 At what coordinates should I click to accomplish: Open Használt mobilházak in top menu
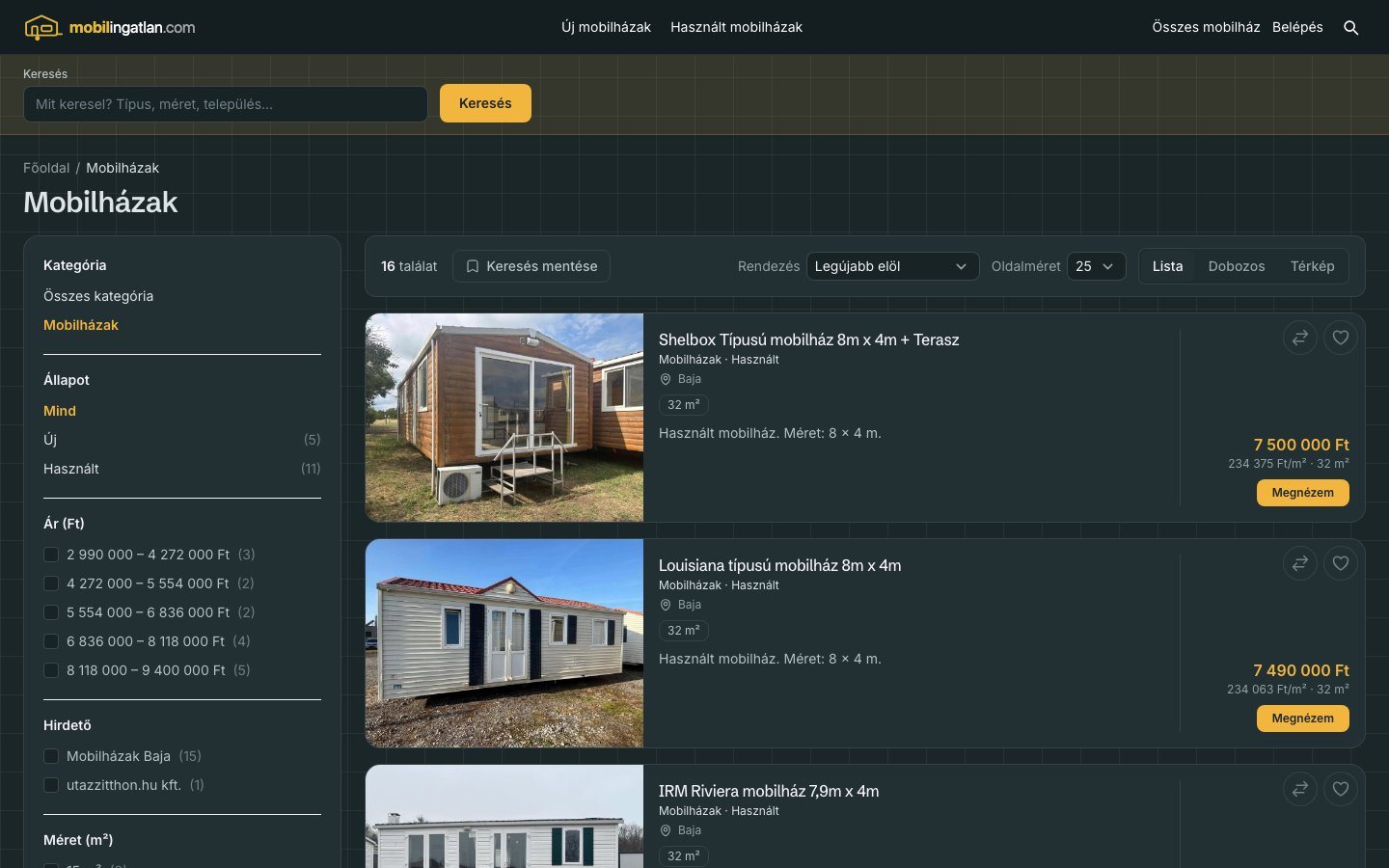pos(736,27)
